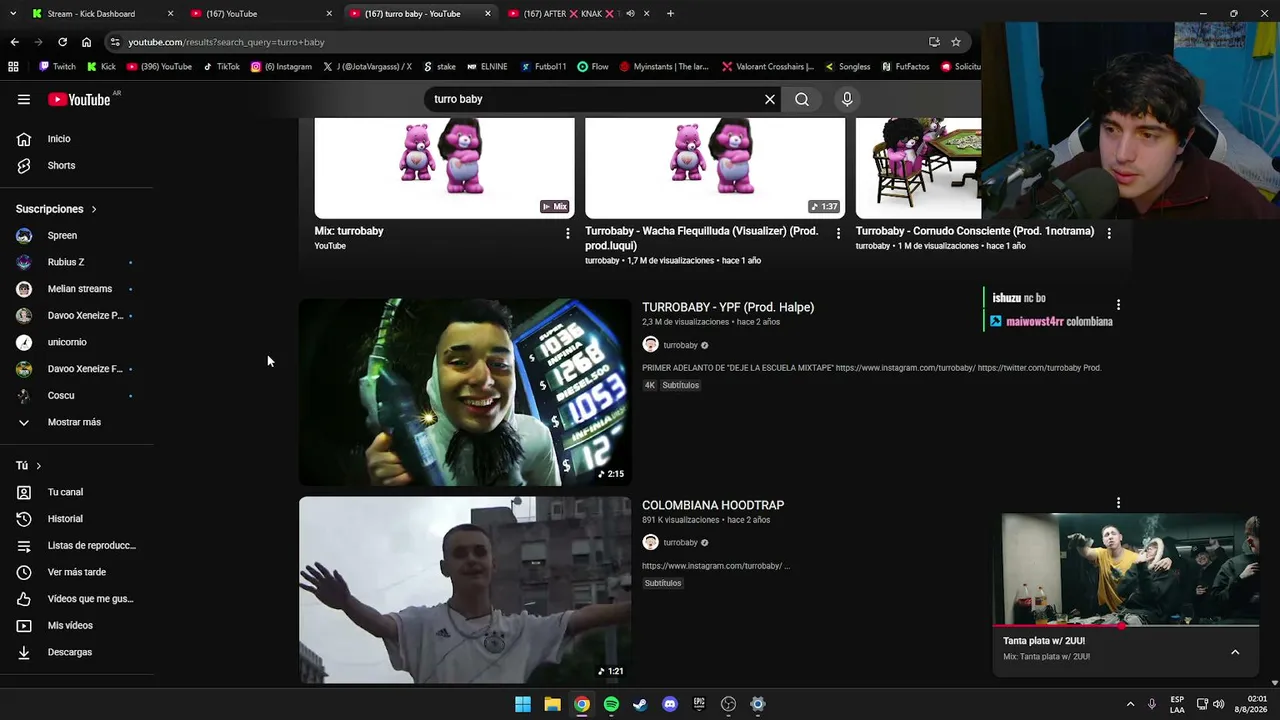Open the COLOMBIANA HOODTRAP video title
Screen dimensions: 1280x720
(x=713, y=505)
